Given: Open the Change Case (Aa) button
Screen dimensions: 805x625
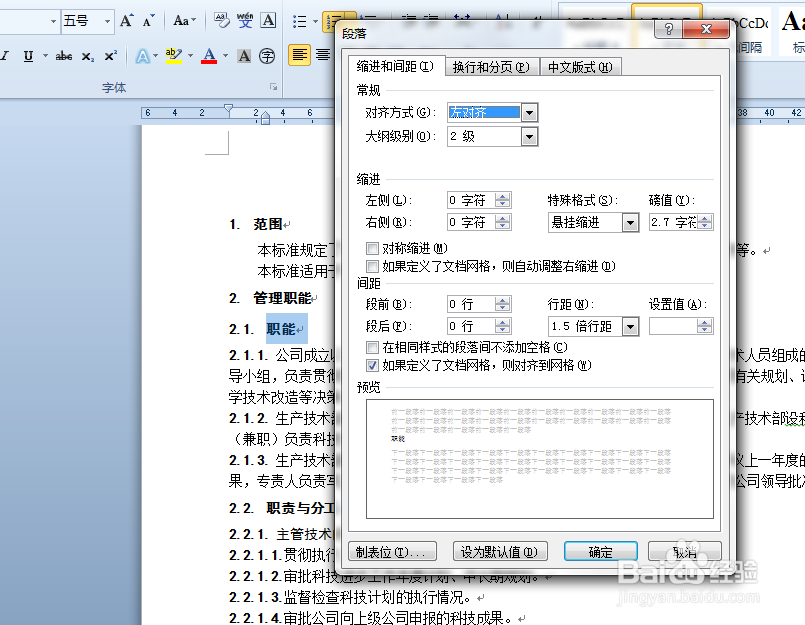Looking at the screenshot, I should pyautogui.click(x=184, y=21).
